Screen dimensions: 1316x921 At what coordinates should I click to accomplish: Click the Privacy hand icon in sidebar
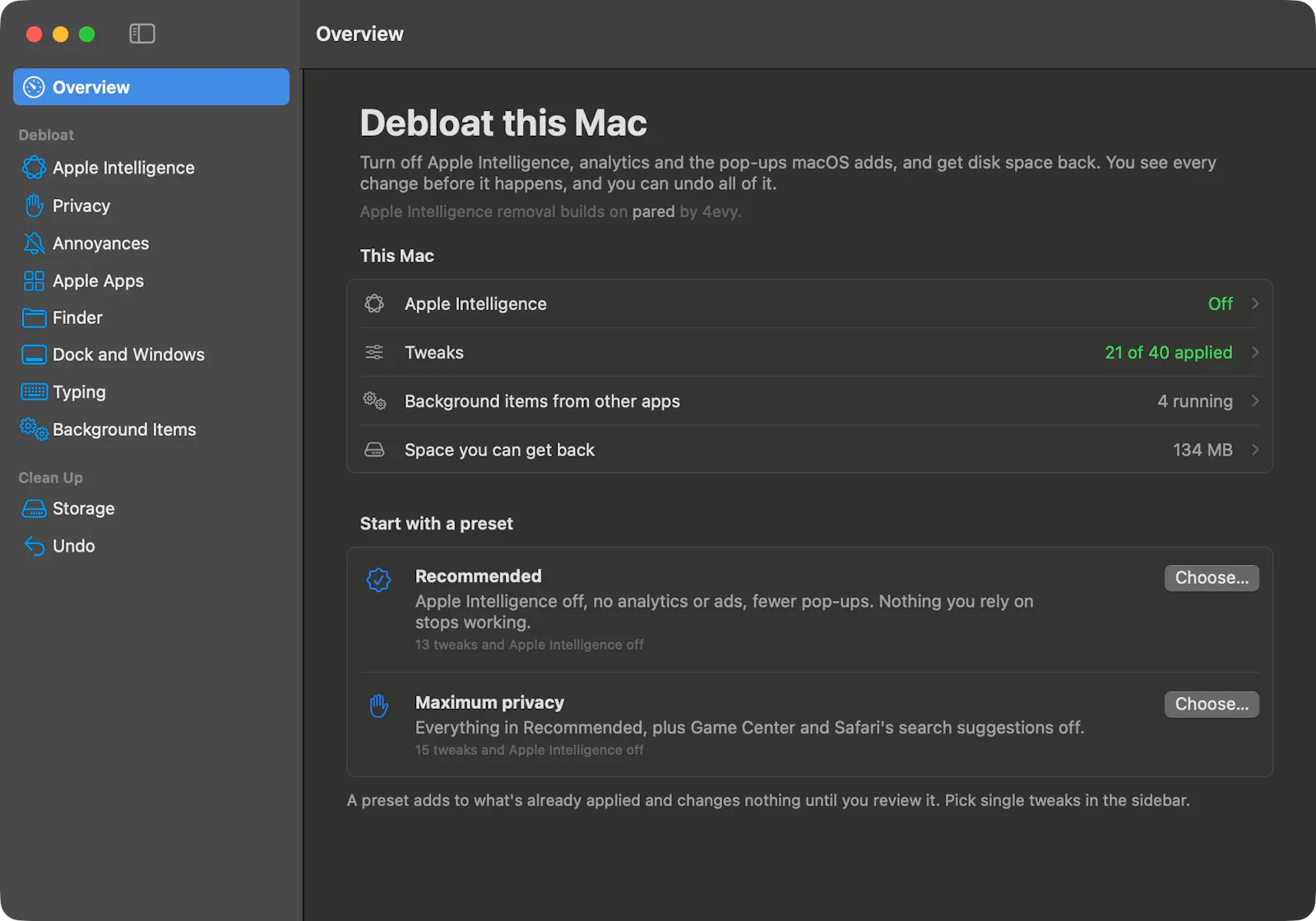coord(34,206)
